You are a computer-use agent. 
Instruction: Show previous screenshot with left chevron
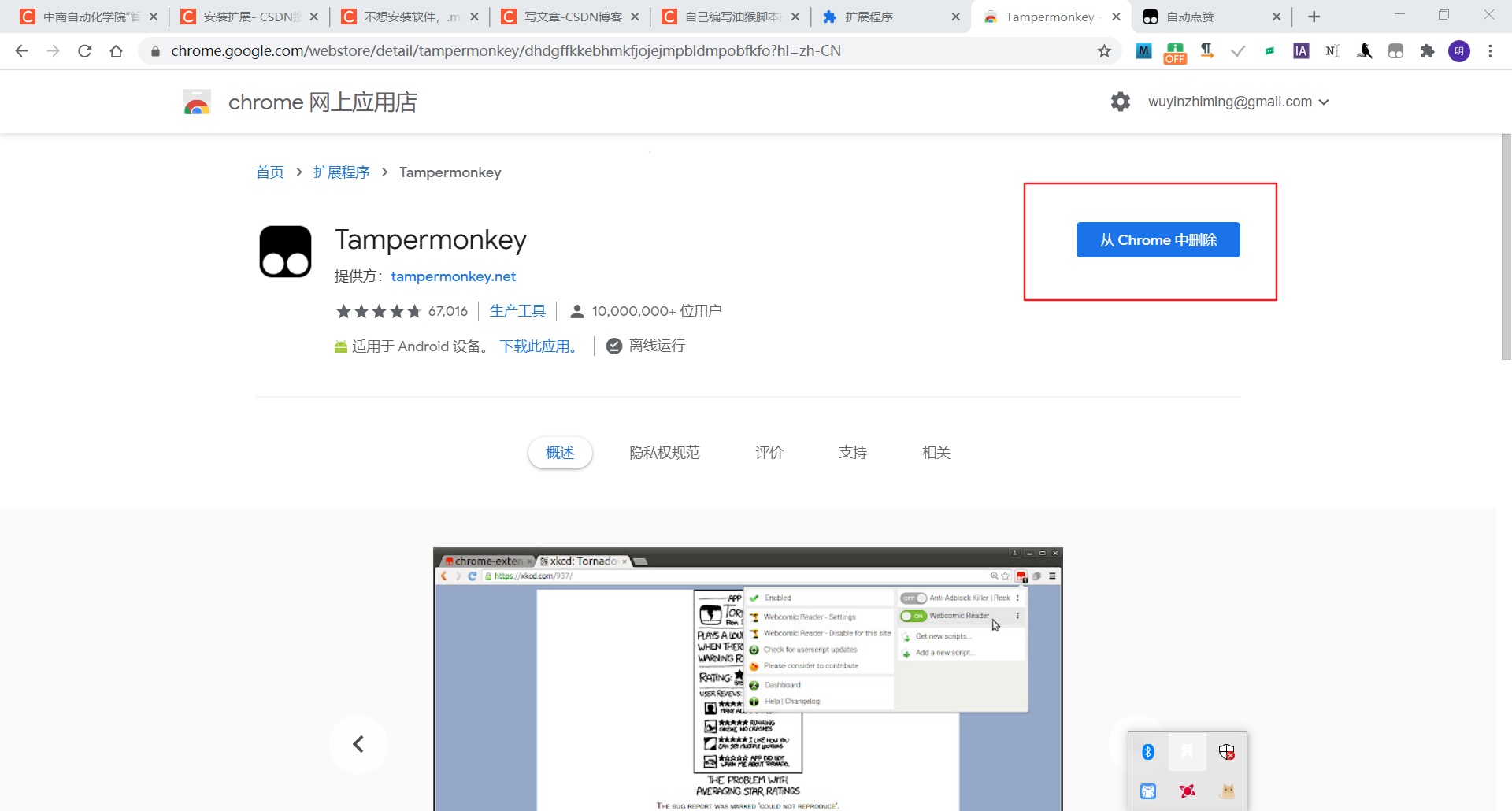coord(358,744)
